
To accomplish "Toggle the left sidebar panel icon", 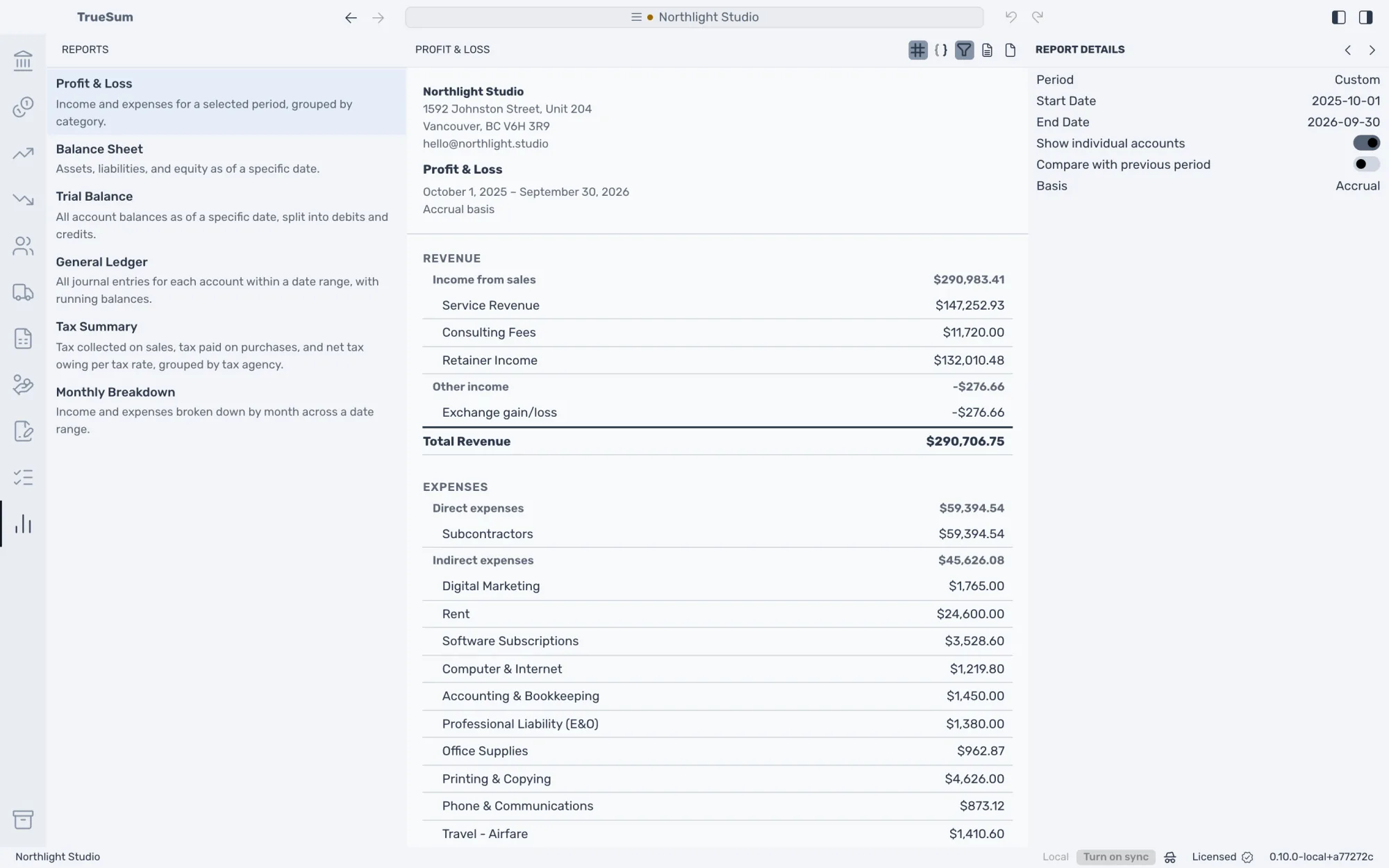I will pos(1339,17).
